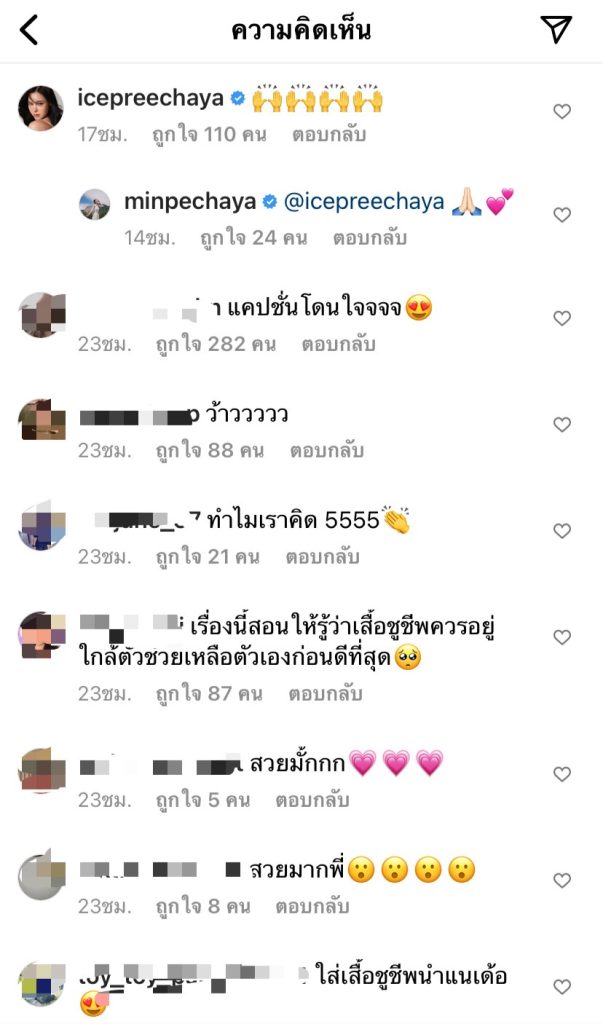Go back using the top-left arrow
The height and width of the screenshot is (1024, 603).
pos(29,30)
